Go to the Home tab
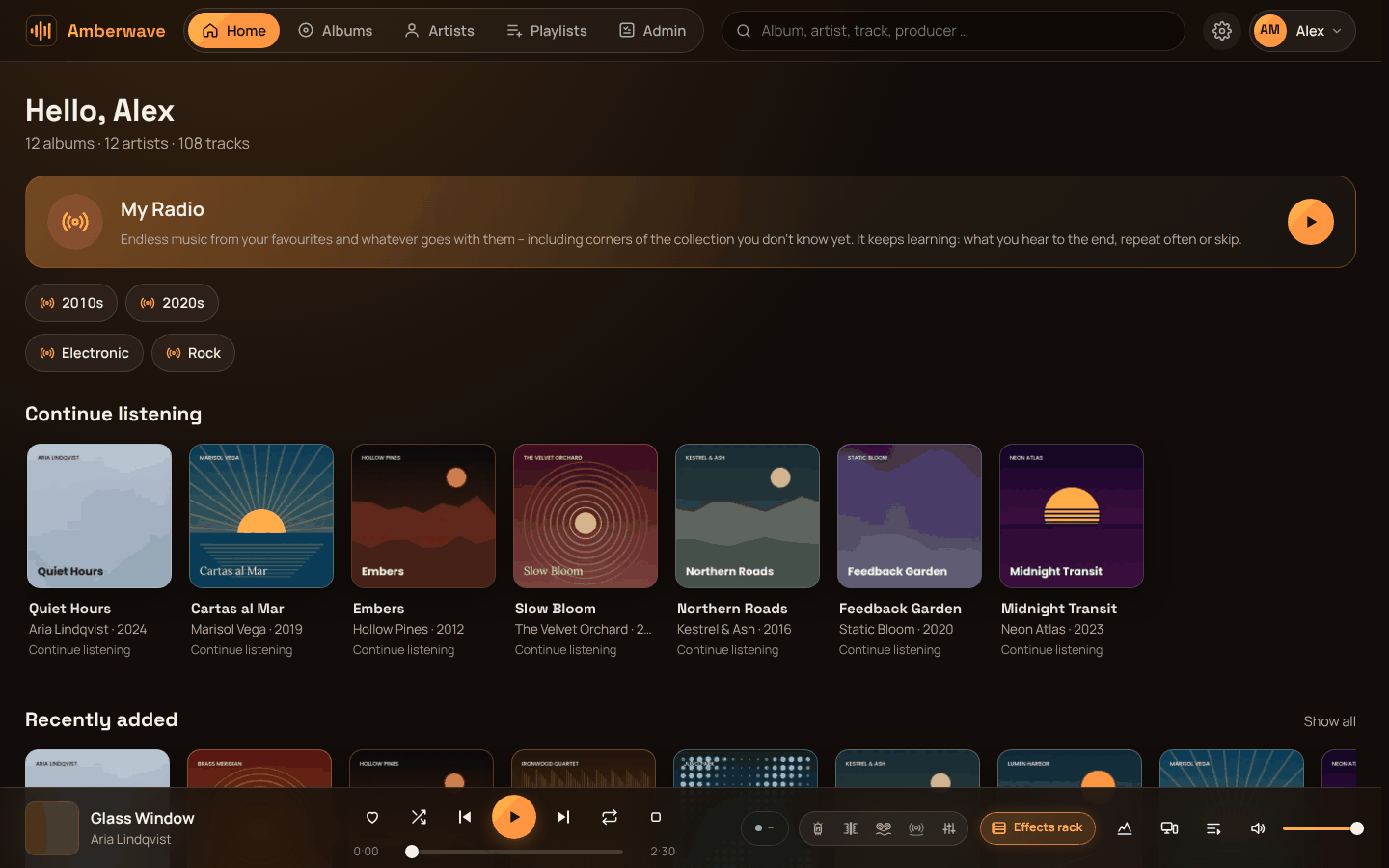Screen dimensions: 1389x868 (233, 31)
